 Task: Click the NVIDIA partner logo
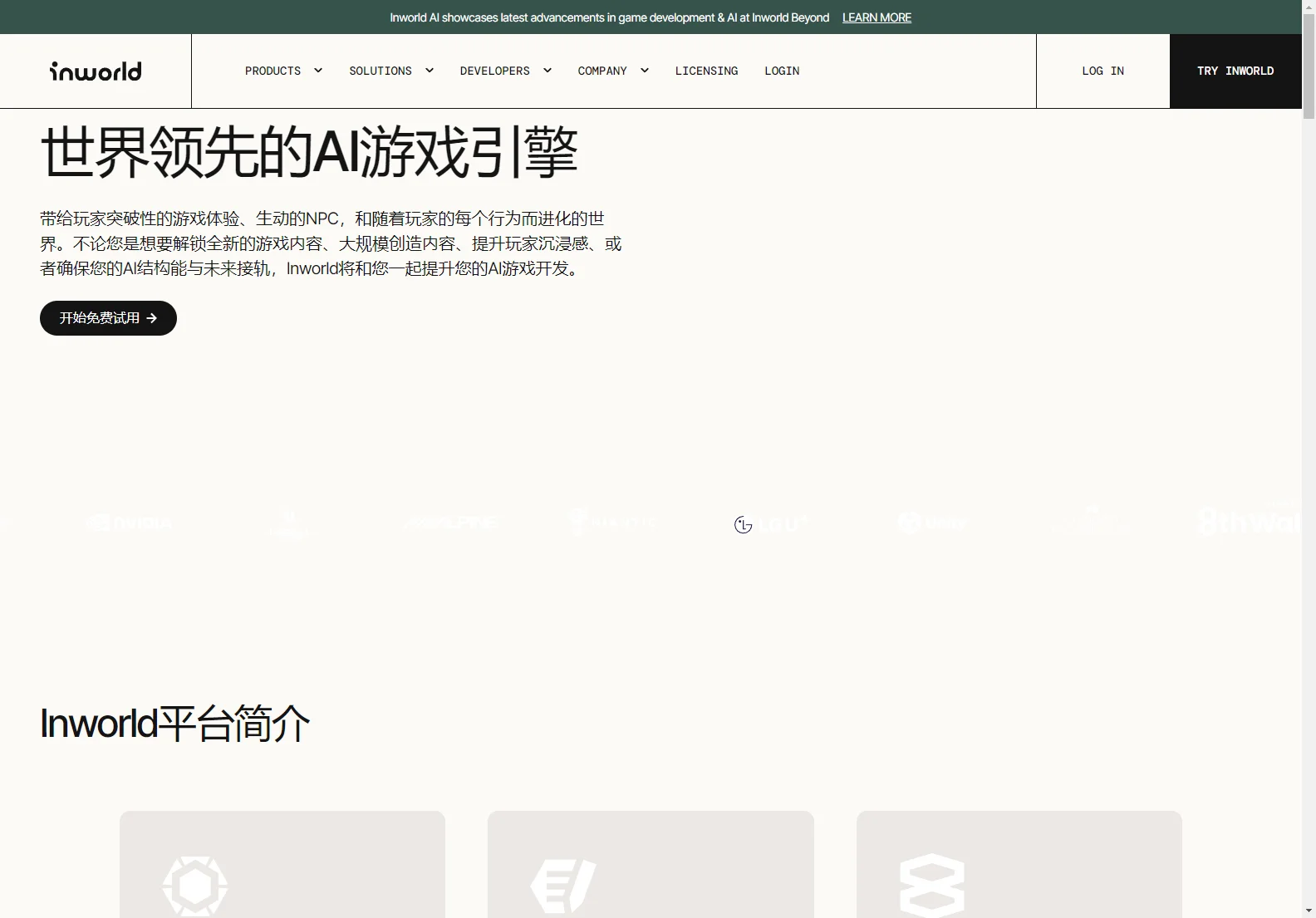130,523
